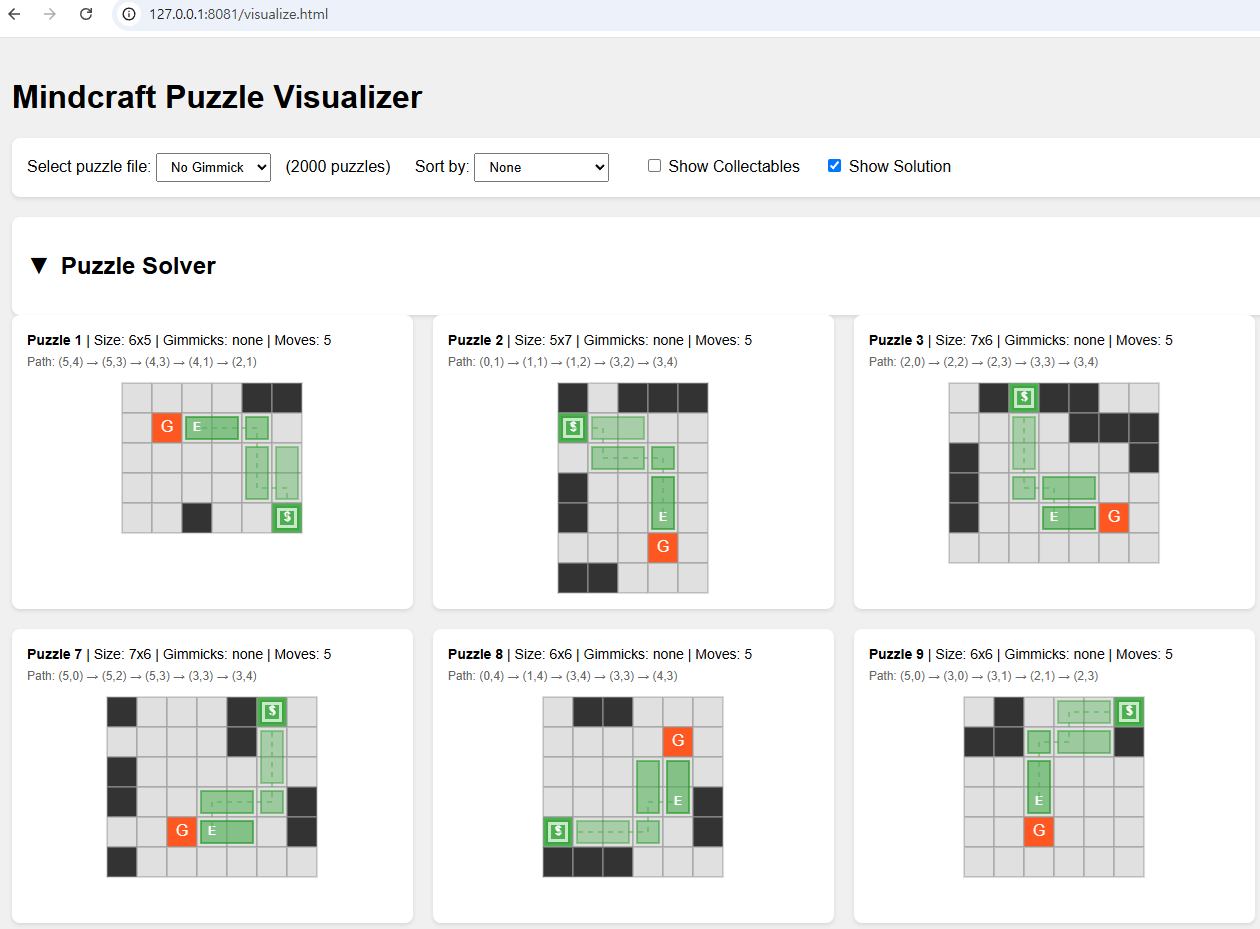This screenshot has height=929, width=1260.
Task: Uncheck the Show Solution checkbox
Action: (x=834, y=166)
